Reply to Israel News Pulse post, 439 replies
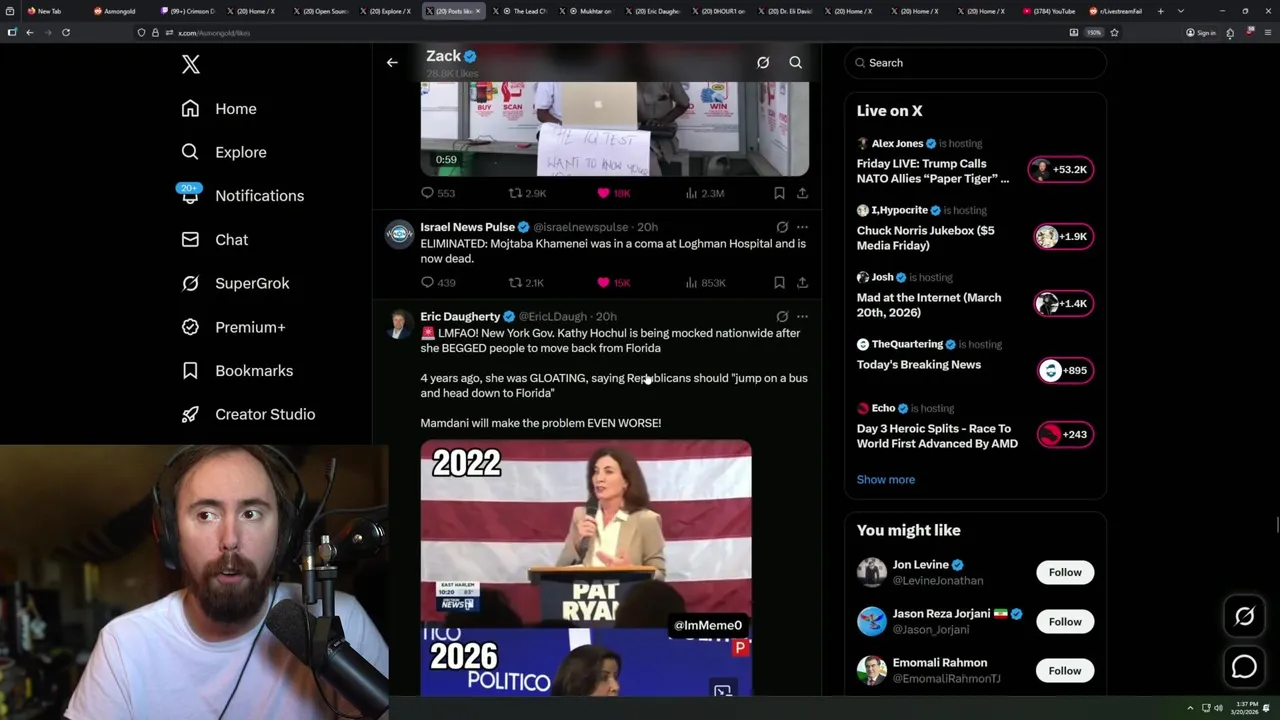Screen dimensions: 1280x720 [x=438, y=283]
